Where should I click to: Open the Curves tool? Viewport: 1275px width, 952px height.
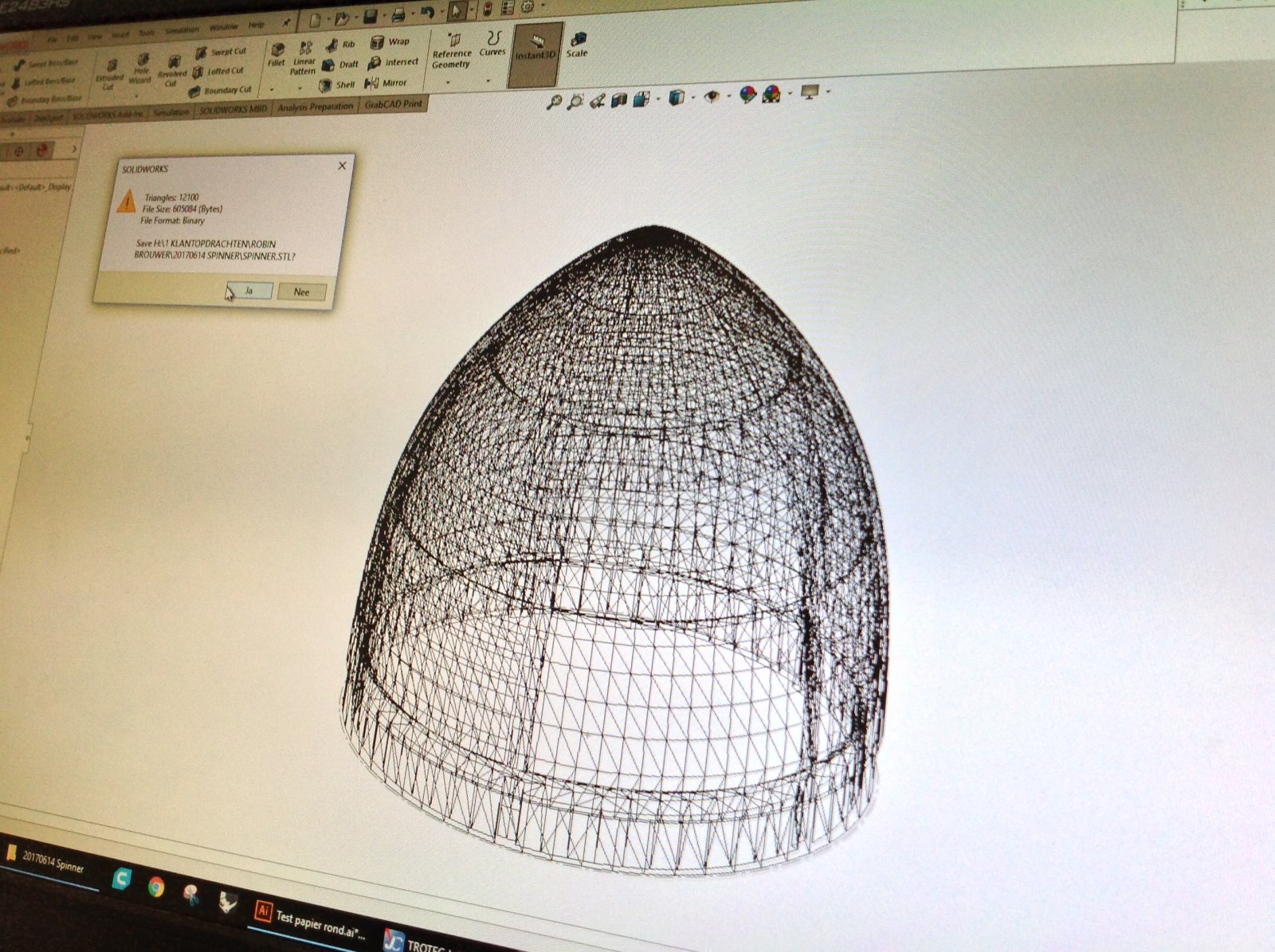pyautogui.click(x=493, y=44)
